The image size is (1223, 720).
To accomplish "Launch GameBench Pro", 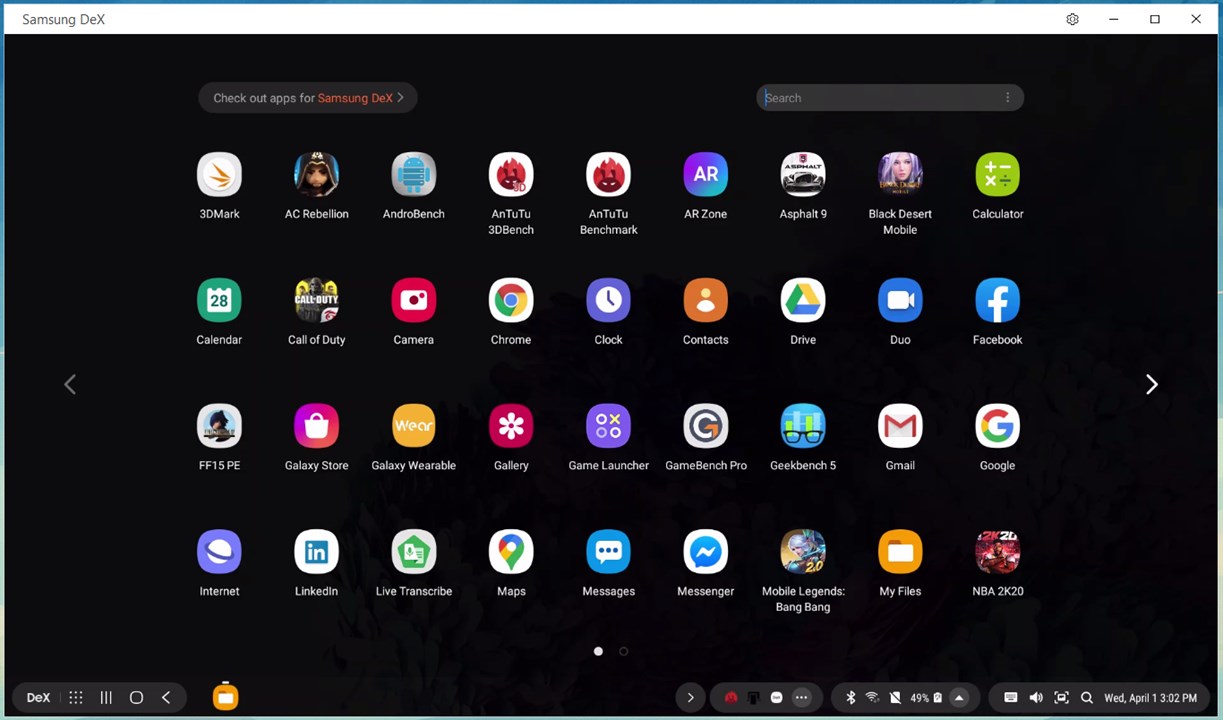I will pos(706,426).
